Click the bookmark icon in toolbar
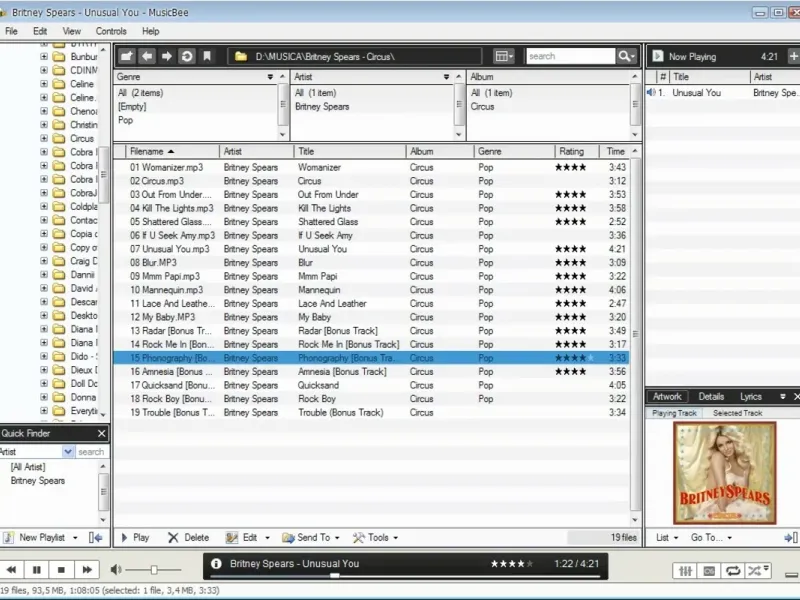The width and height of the screenshot is (800, 600). 207,56
